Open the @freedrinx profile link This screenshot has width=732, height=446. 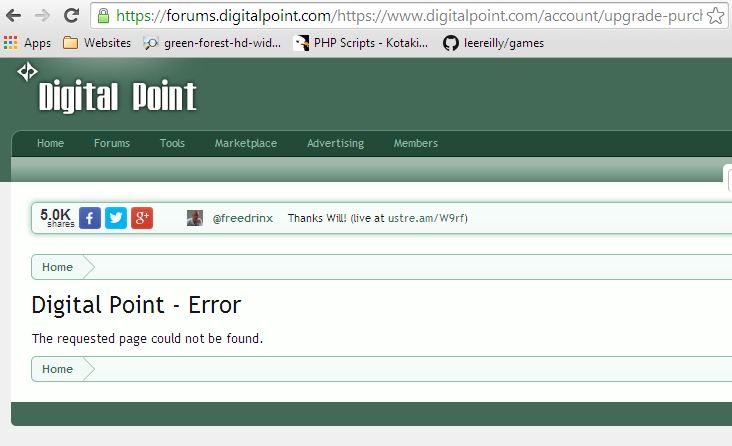pos(243,218)
